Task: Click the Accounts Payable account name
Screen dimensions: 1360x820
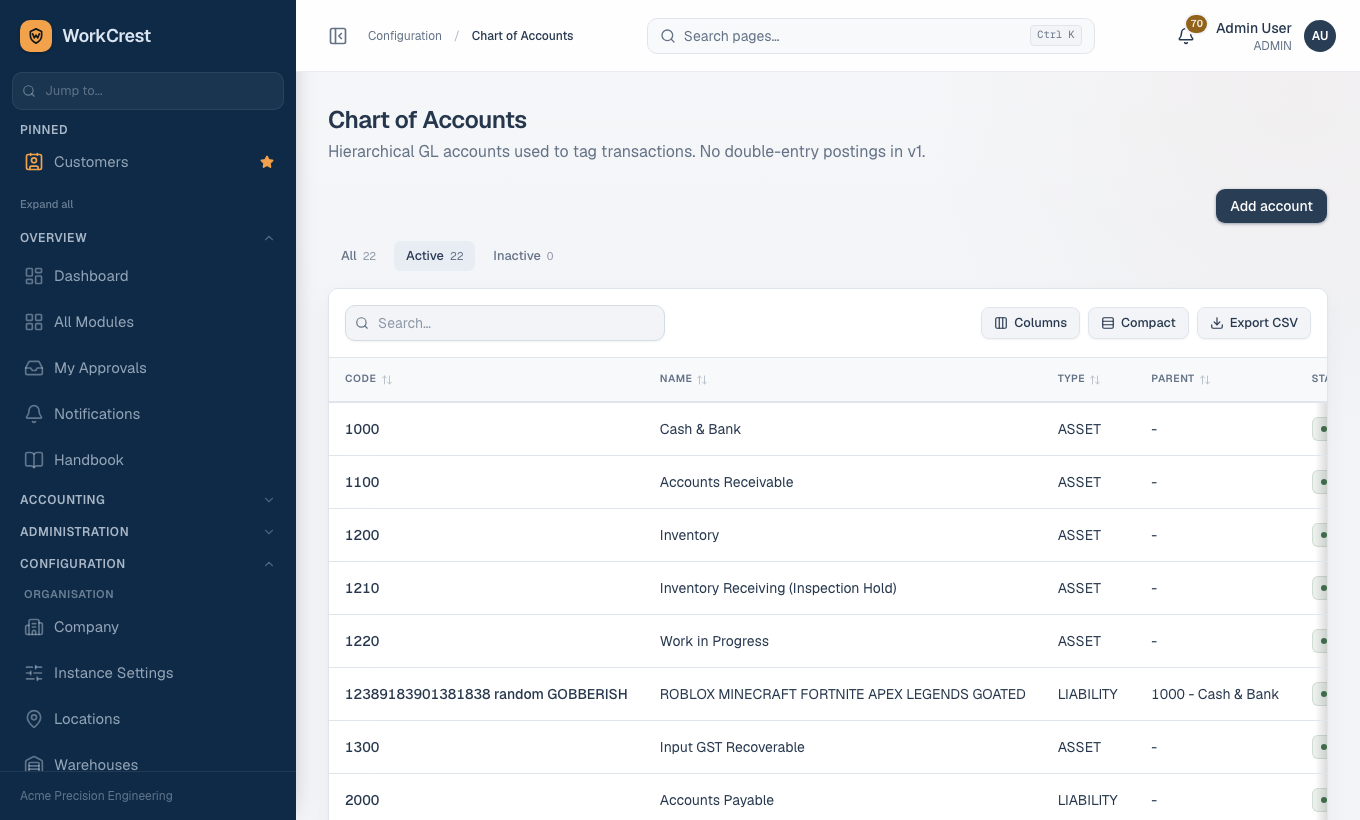Action: [x=717, y=800]
